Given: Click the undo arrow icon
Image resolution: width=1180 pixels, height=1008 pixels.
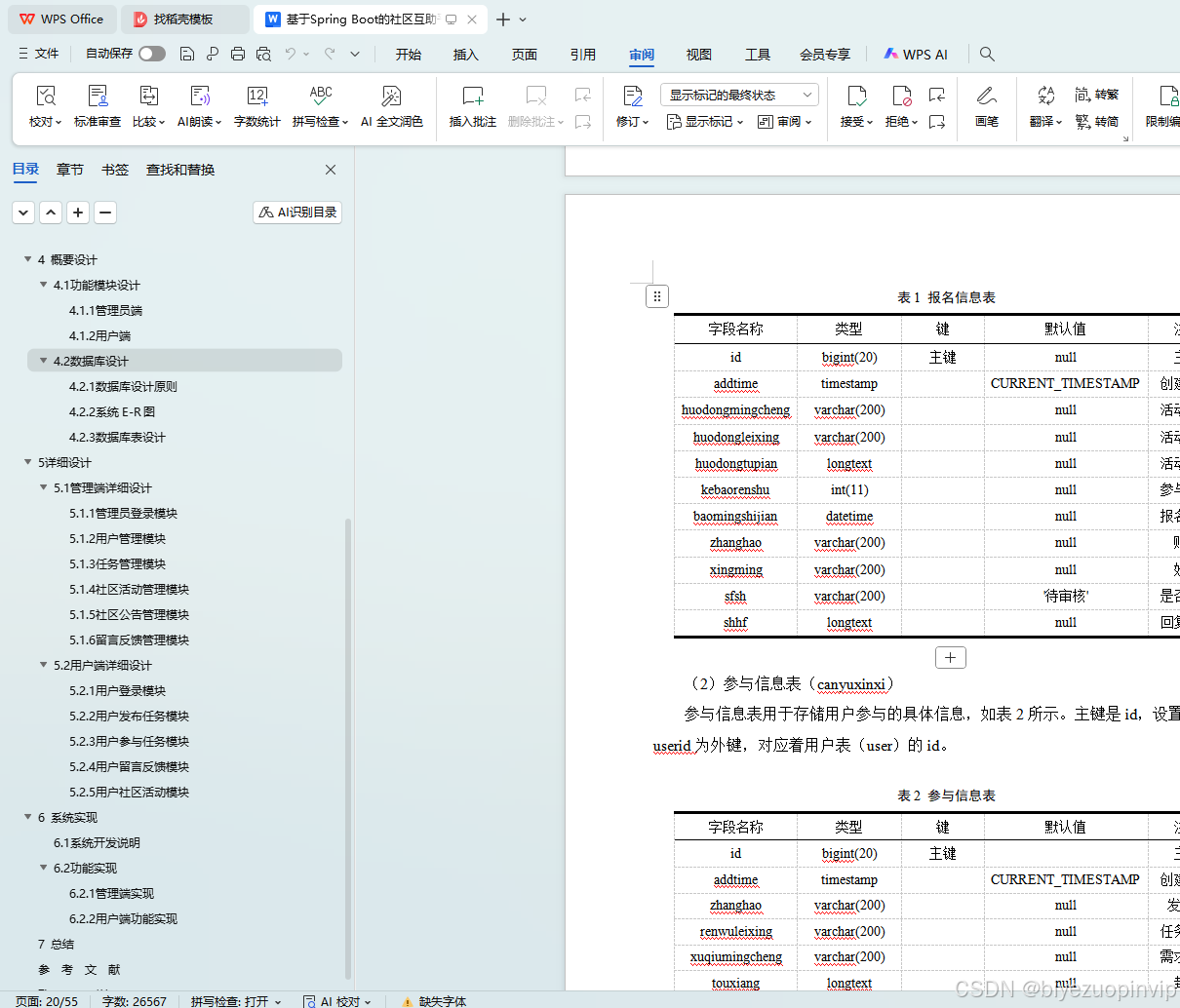Looking at the screenshot, I should (291, 54).
